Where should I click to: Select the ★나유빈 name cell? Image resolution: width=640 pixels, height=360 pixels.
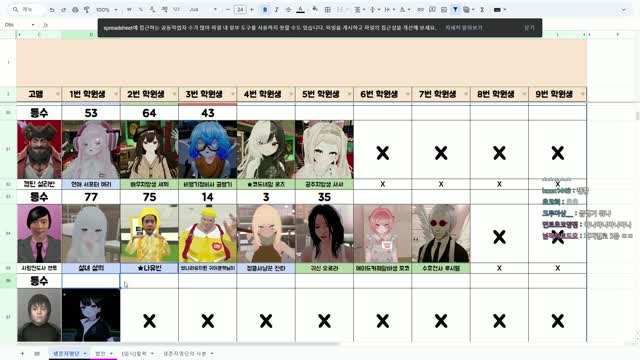tap(149, 268)
